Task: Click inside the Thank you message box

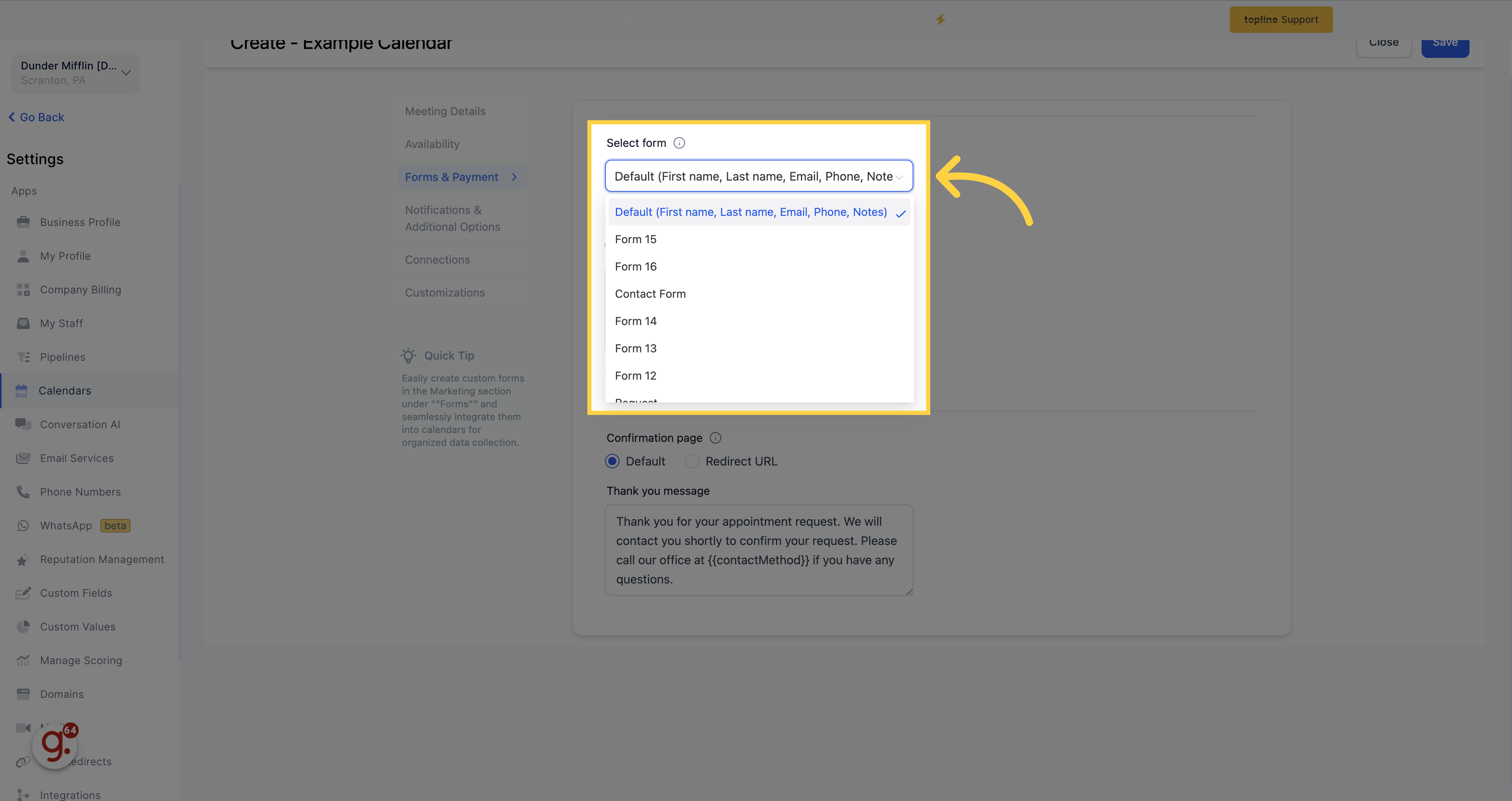Action: point(759,550)
